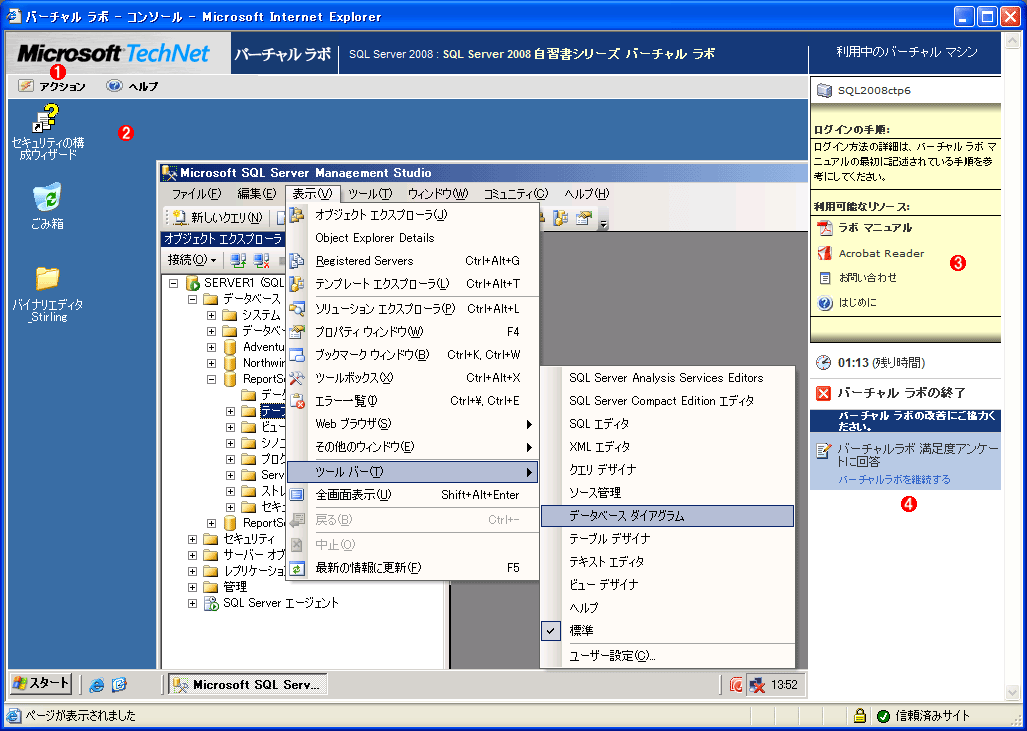Choose 全画面表示 from the view menu
The width and height of the screenshot is (1027, 731).
(x=413, y=495)
